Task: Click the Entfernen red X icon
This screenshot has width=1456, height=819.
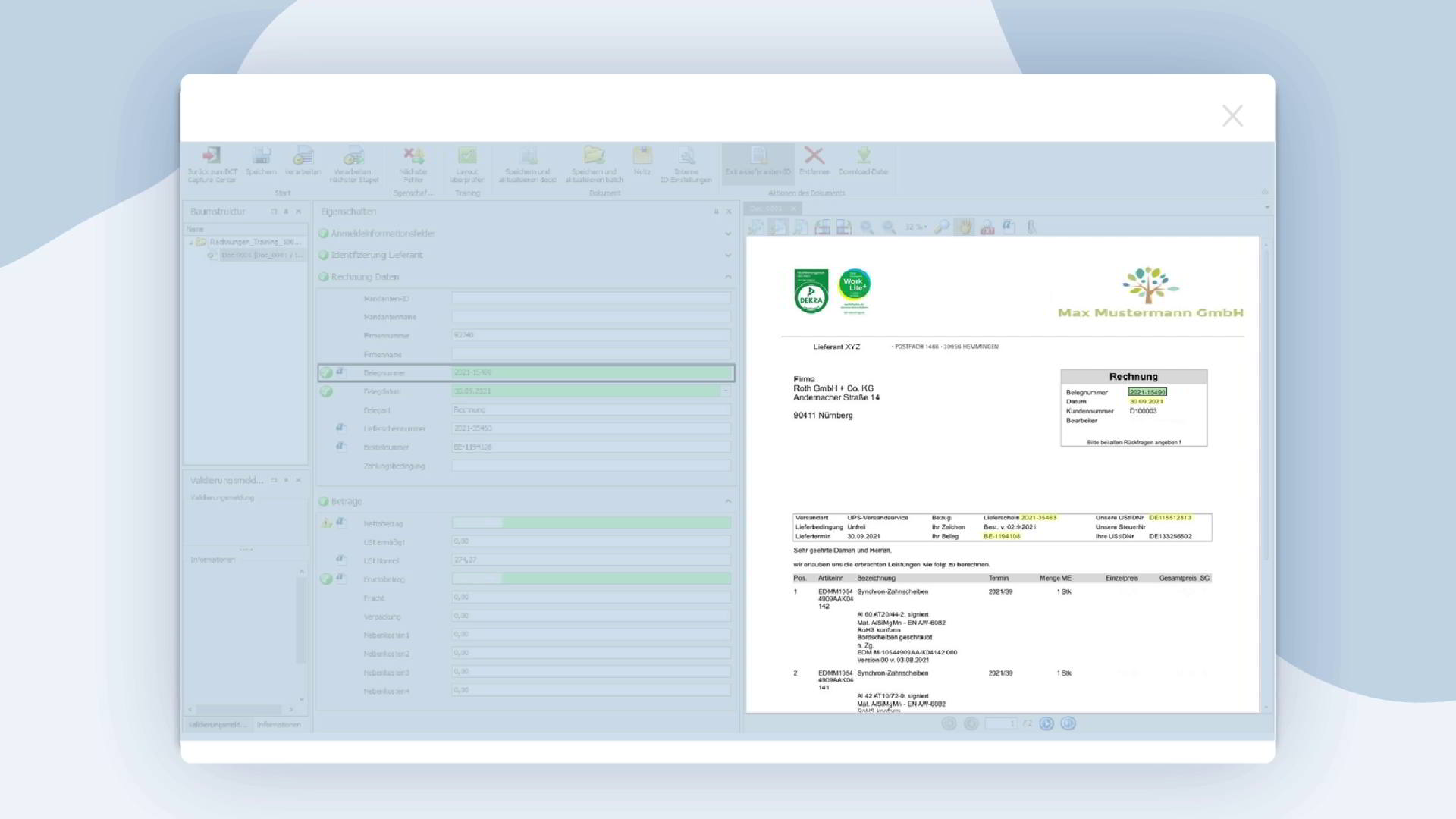Action: pos(814,156)
